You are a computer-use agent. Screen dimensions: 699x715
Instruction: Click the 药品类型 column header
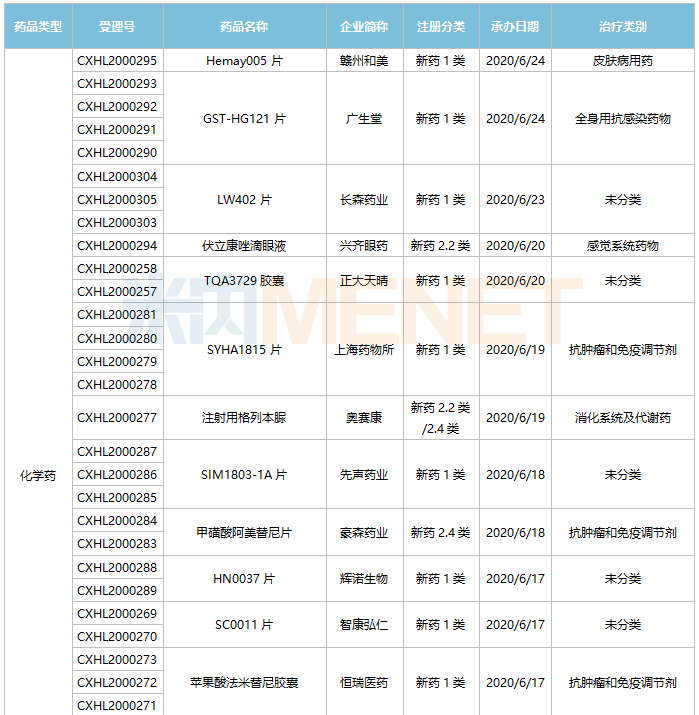click(x=38, y=26)
